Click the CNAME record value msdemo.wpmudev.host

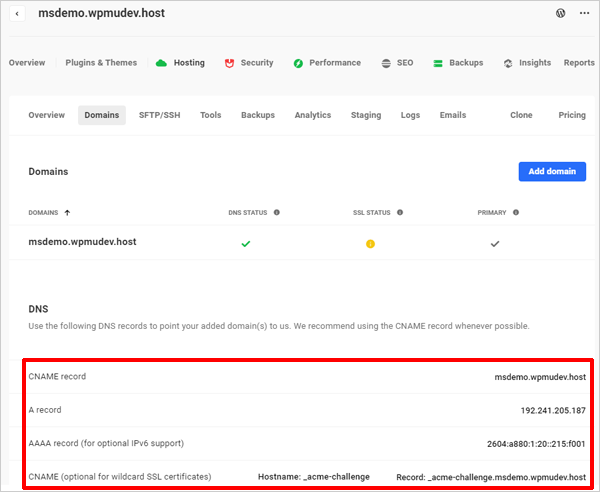[540, 377]
